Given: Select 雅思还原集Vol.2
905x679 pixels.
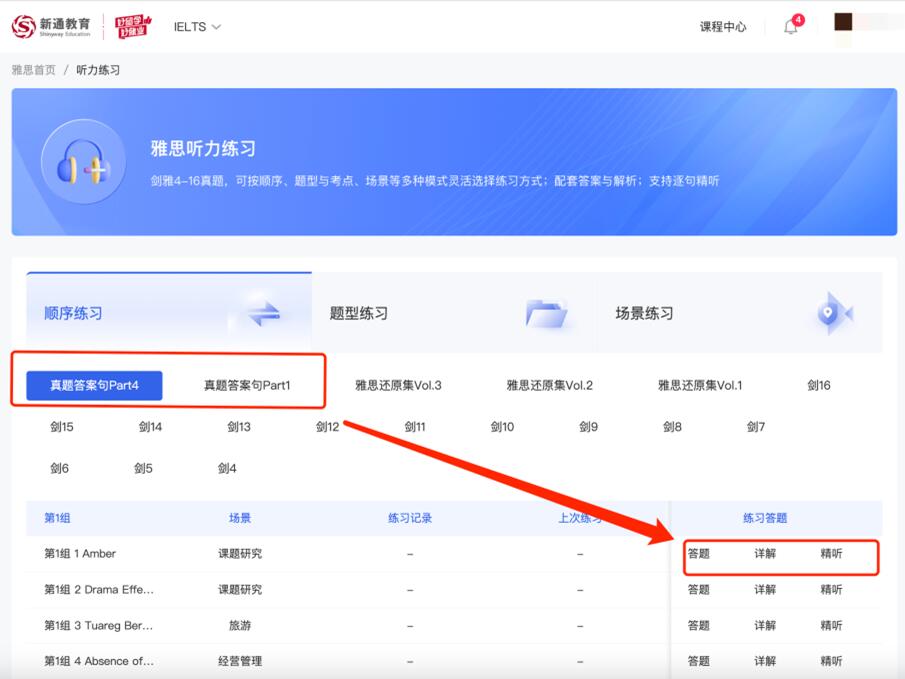Looking at the screenshot, I should 549,385.
